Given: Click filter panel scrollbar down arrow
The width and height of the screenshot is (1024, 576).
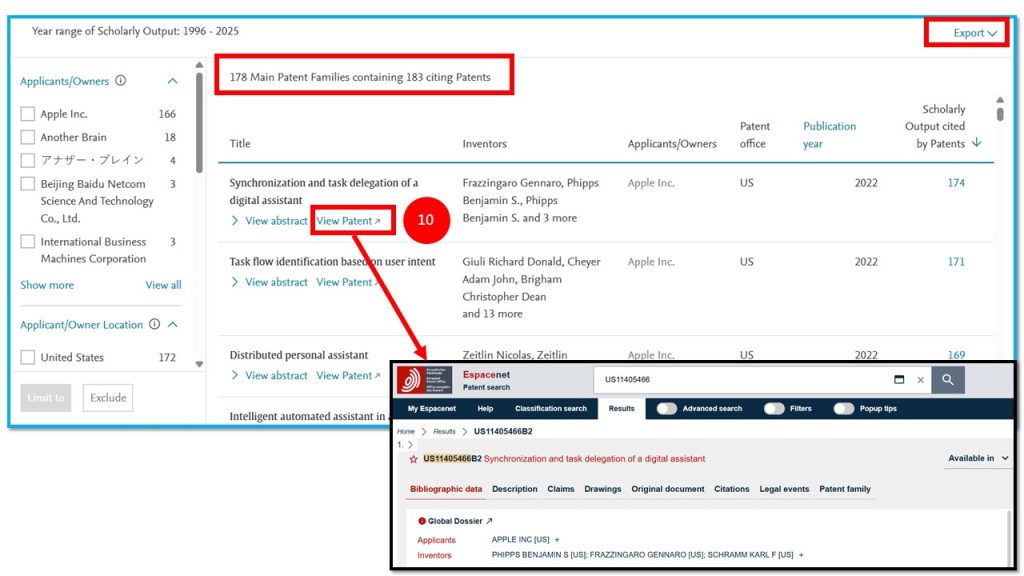Looking at the screenshot, I should (199, 364).
